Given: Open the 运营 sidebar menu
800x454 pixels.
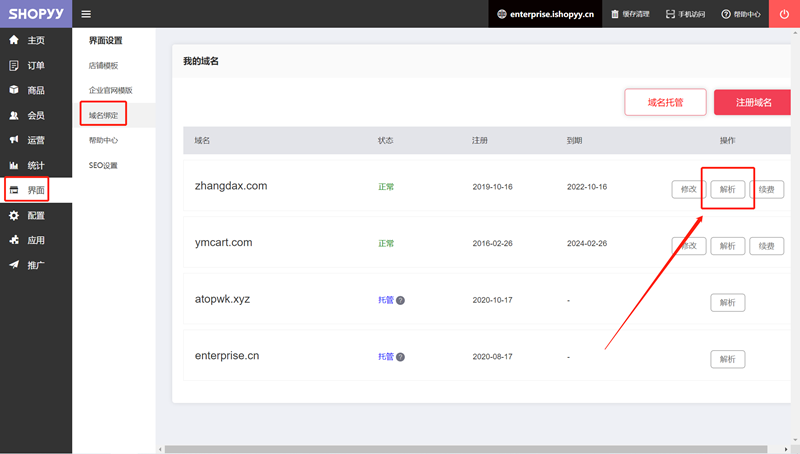Looking at the screenshot, I should coord(36,140).
